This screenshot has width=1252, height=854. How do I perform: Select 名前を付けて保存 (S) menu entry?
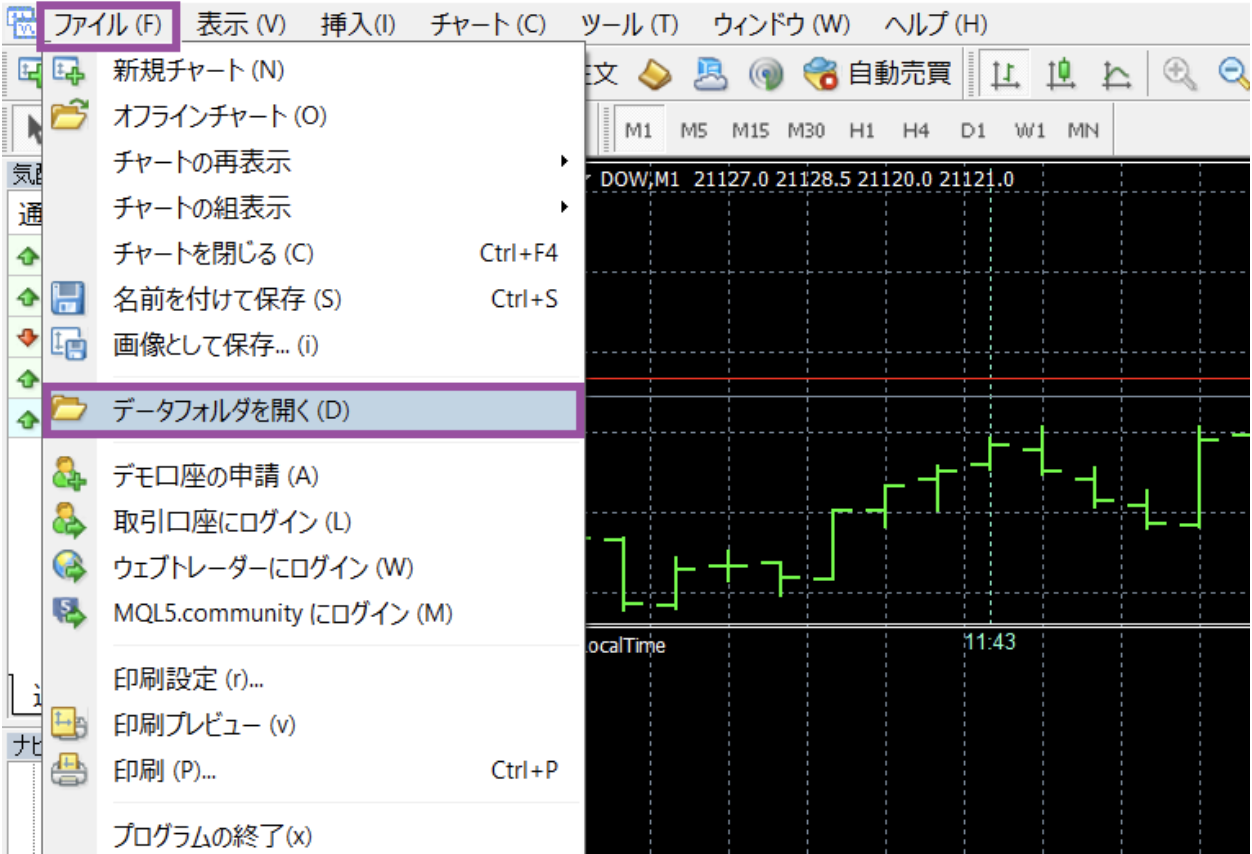(313, 299)
